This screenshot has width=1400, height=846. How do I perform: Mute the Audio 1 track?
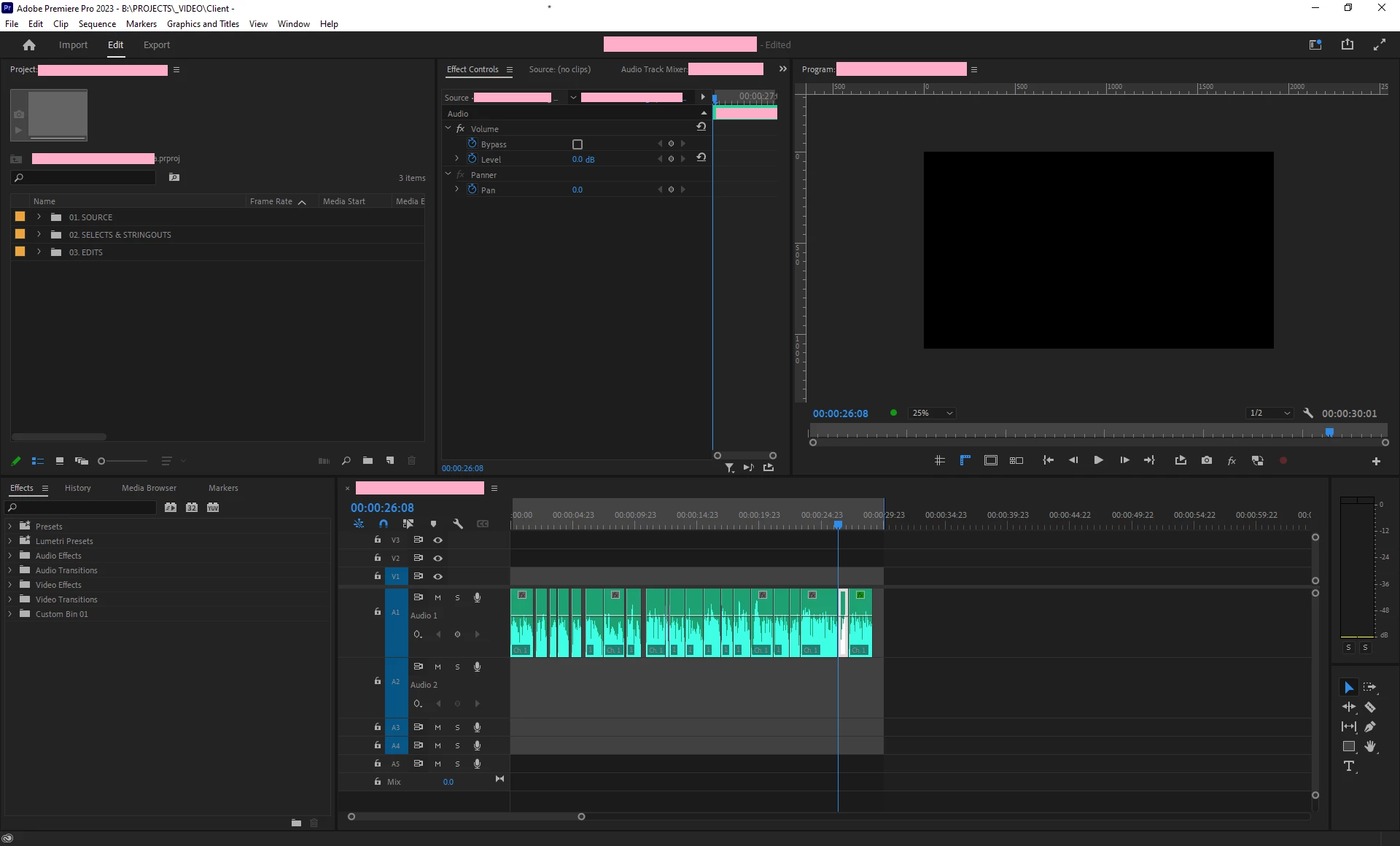437,597
